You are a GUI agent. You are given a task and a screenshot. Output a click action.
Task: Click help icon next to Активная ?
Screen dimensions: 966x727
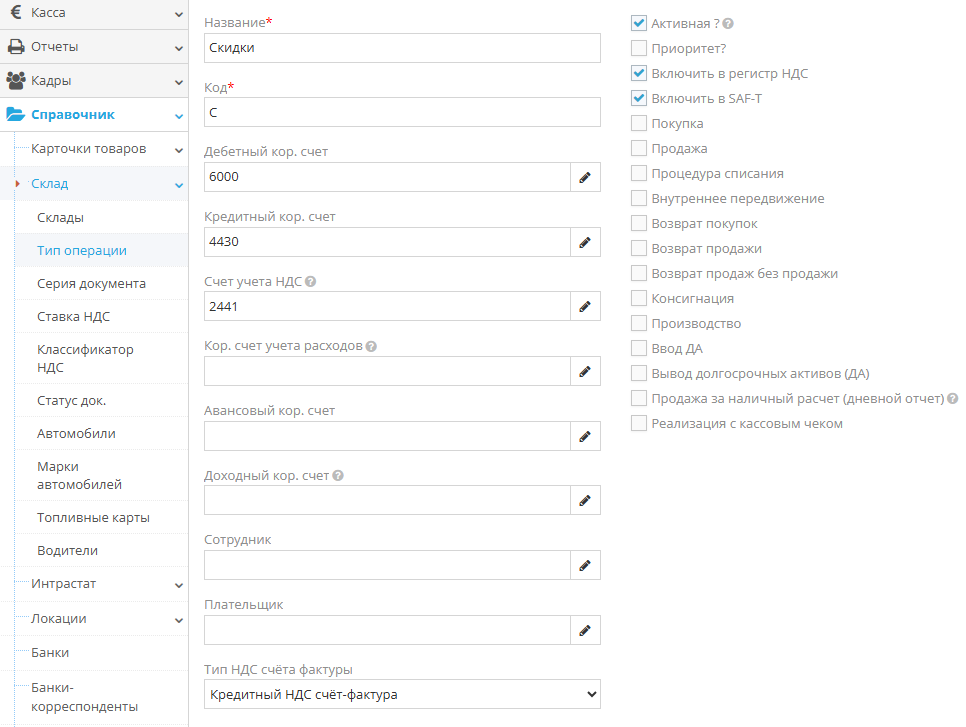pyautogui.click(x=728, y=23)
